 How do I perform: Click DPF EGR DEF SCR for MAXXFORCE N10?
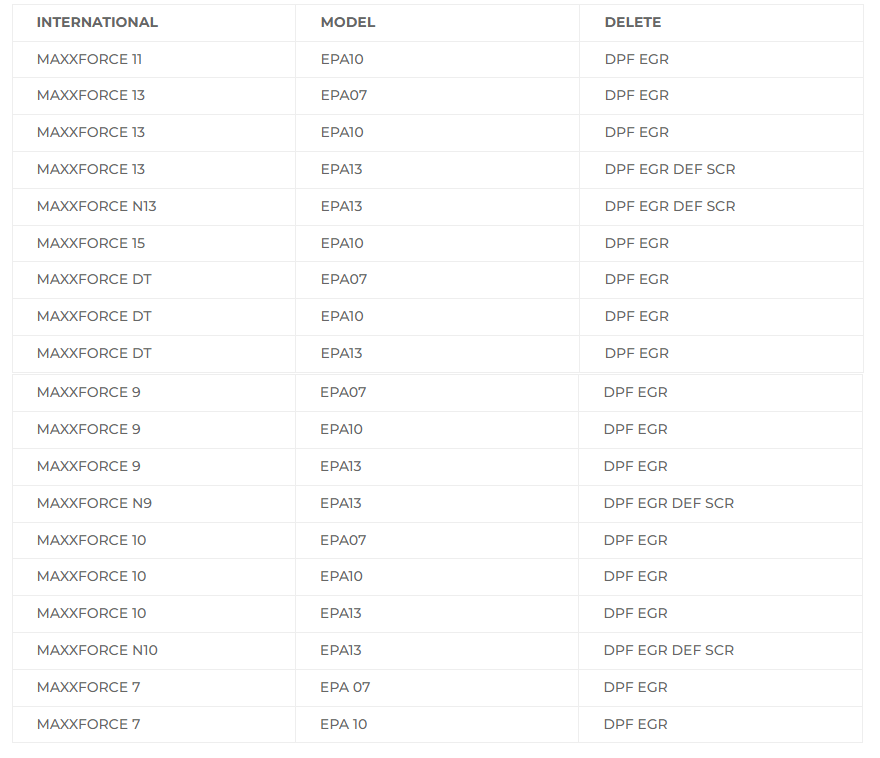click(669, 650)
